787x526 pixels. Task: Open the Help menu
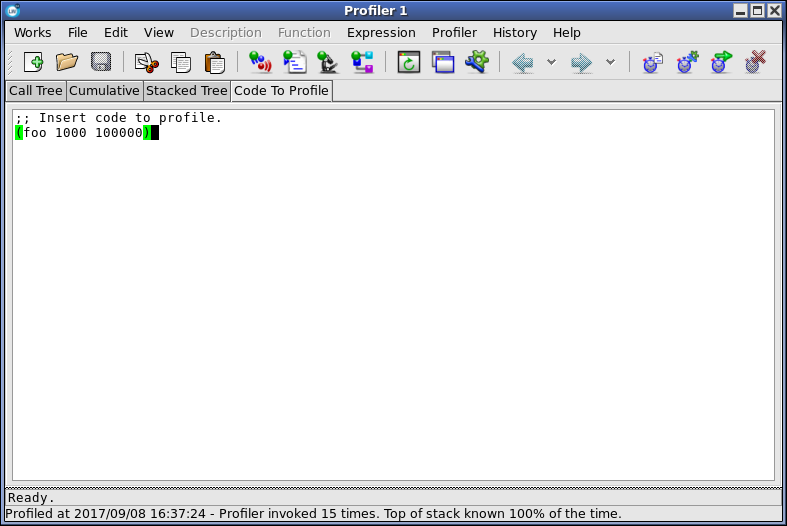pyautogui.click(x=567, y=33)
